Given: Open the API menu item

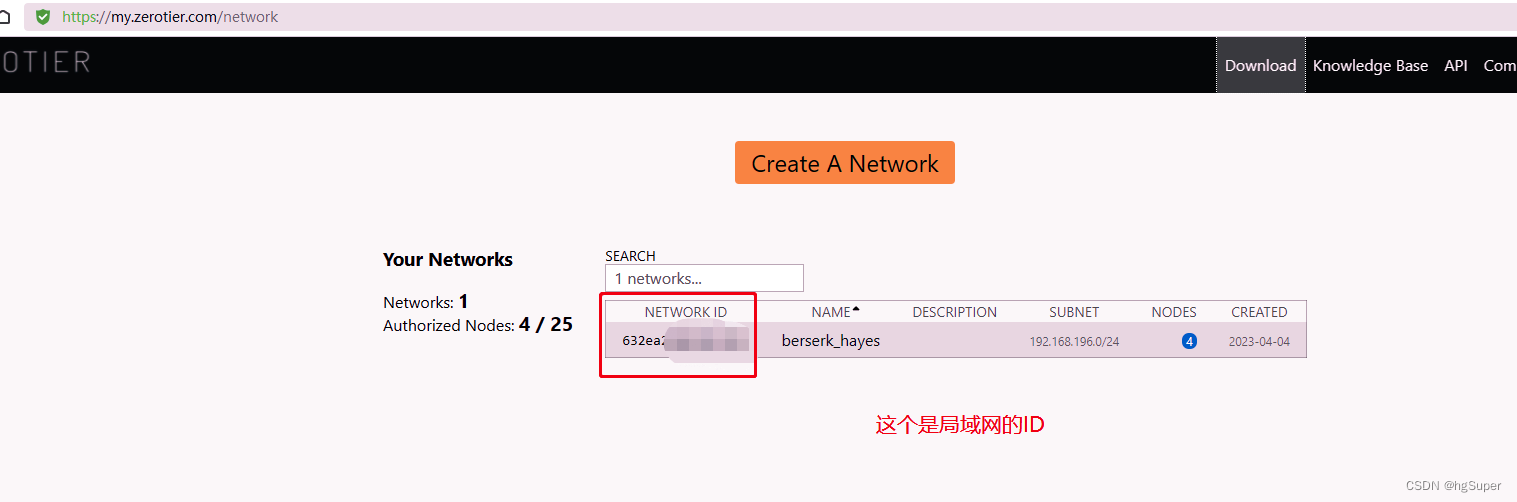Looking at the screenshot, I should (1456, 65).
